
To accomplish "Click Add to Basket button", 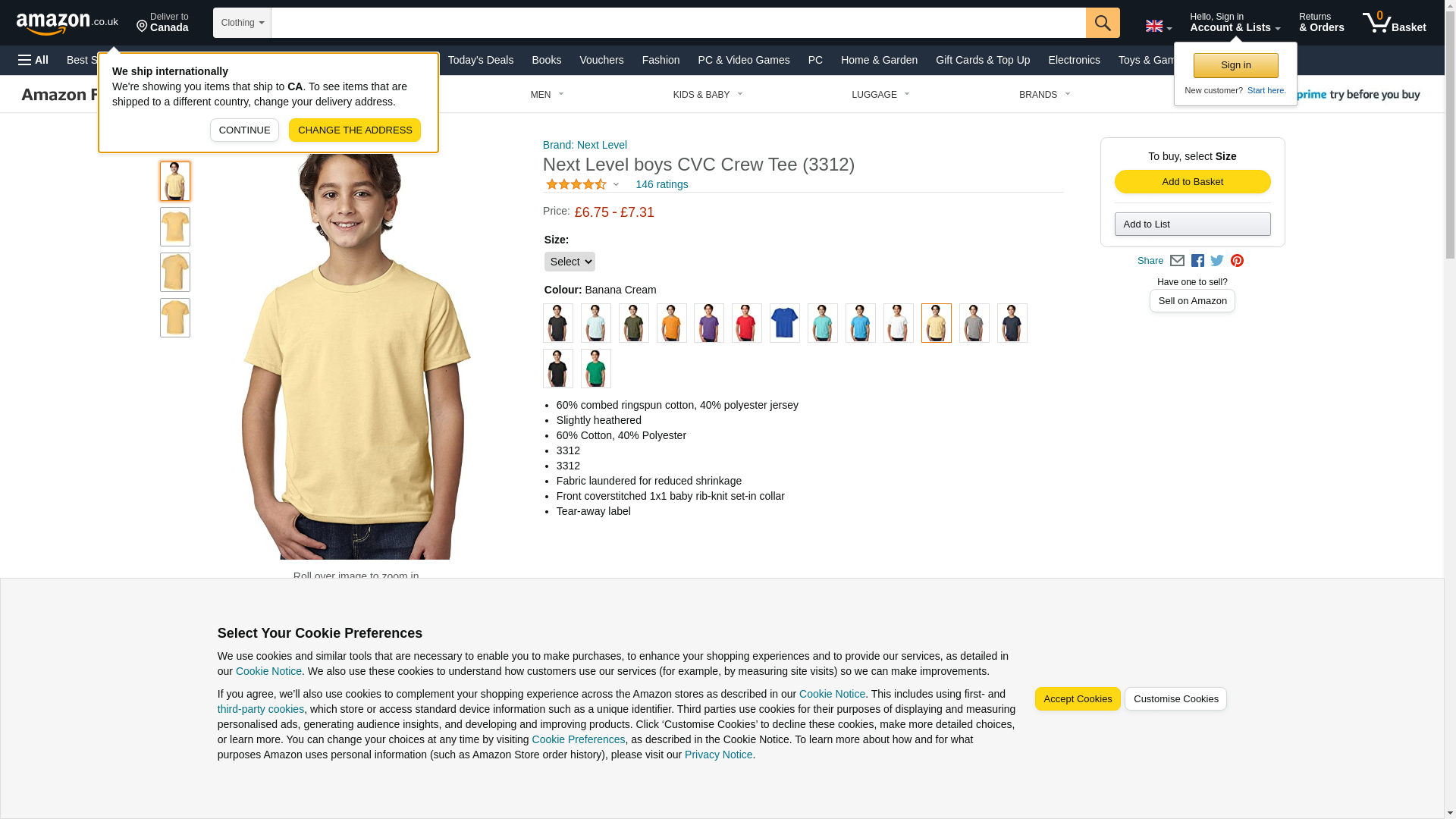I will coord(1192,181).
